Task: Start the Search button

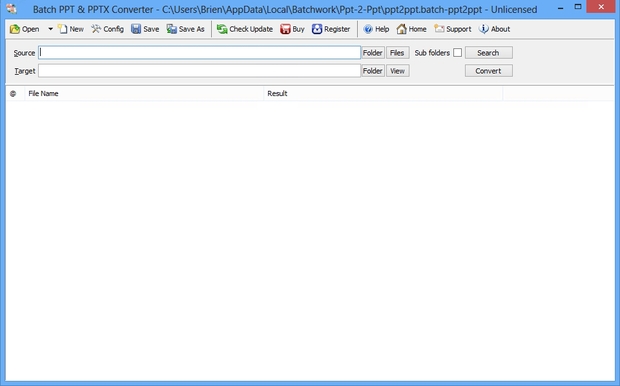Action: click(489, 53)
